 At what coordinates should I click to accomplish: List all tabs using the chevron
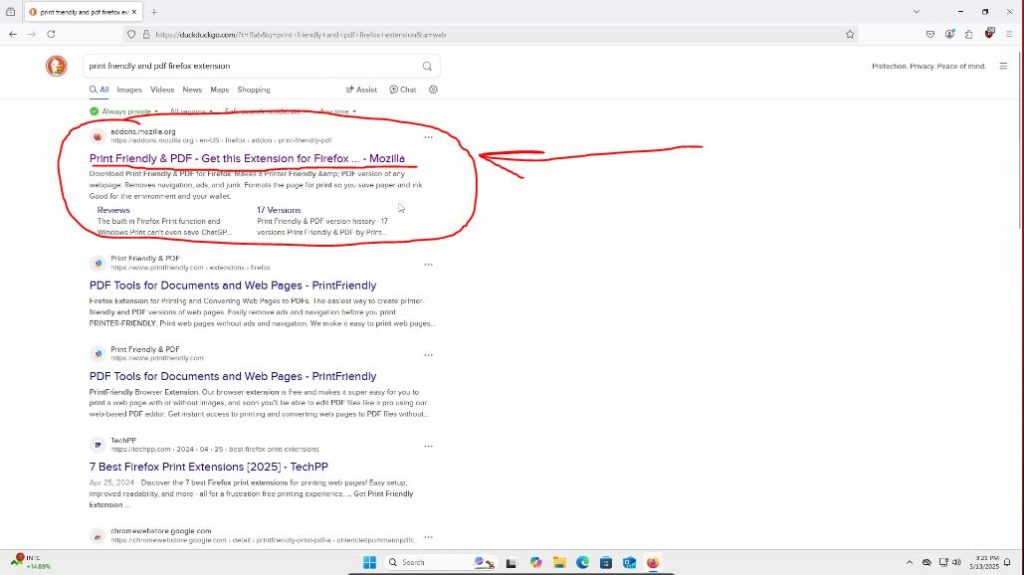(x=916, y=12)
